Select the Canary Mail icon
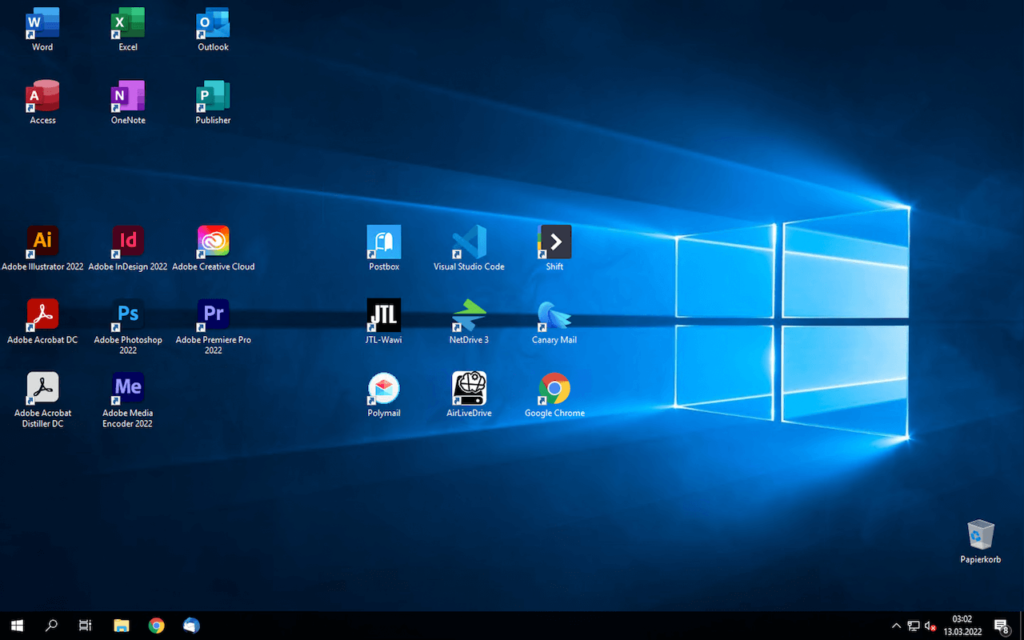1024x640 pixels. click(x=554, y=321)
